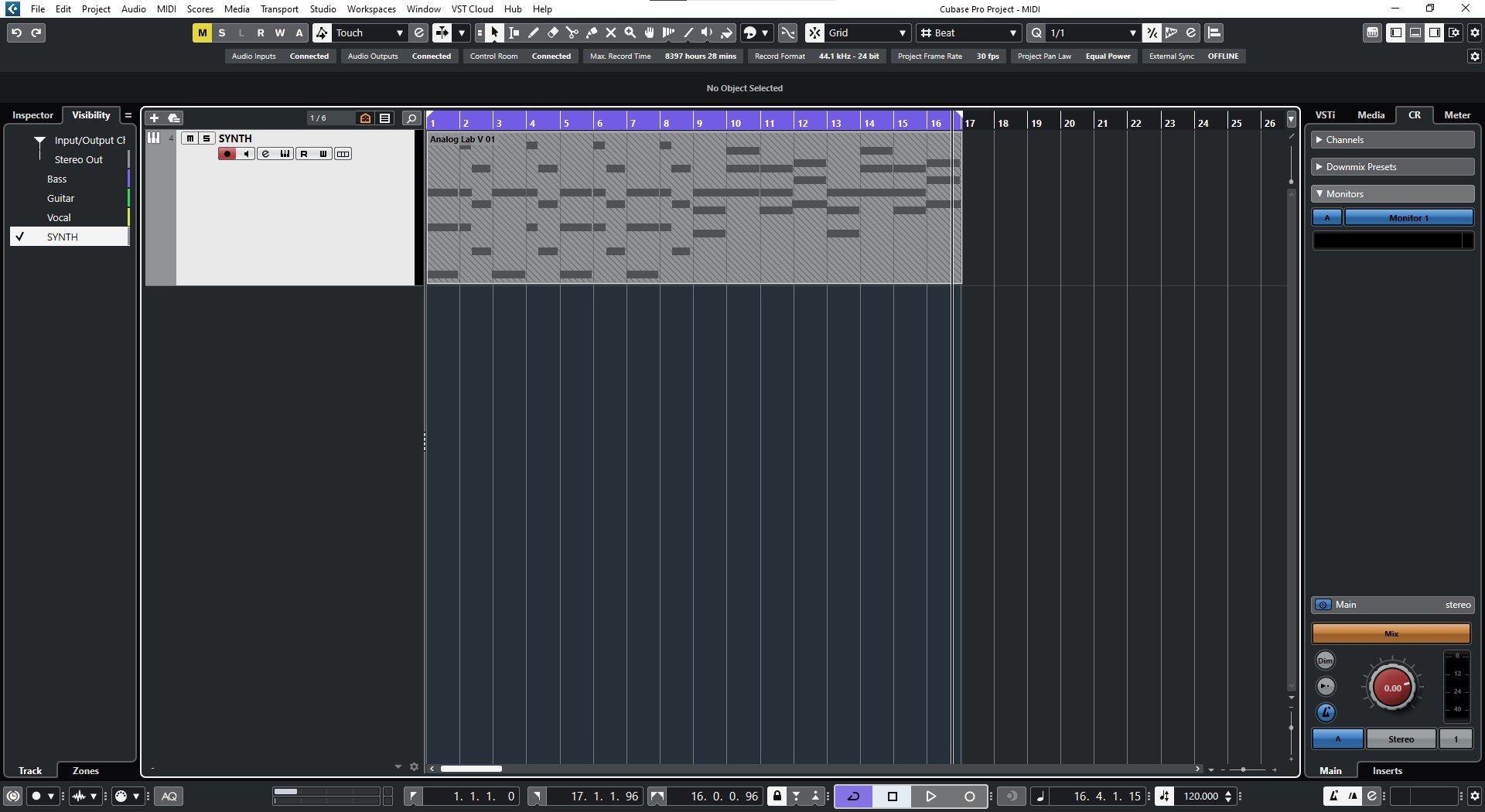Open the Transport menu
The image size is (1485, 812).
click(x=279, y=9)
